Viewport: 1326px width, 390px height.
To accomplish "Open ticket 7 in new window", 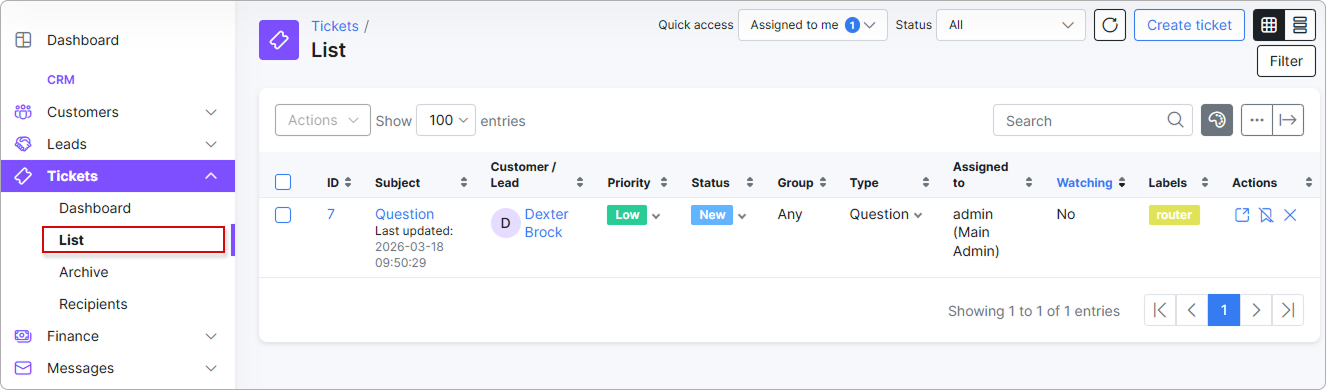I will pyautogui.click(x=1242, y=215).
